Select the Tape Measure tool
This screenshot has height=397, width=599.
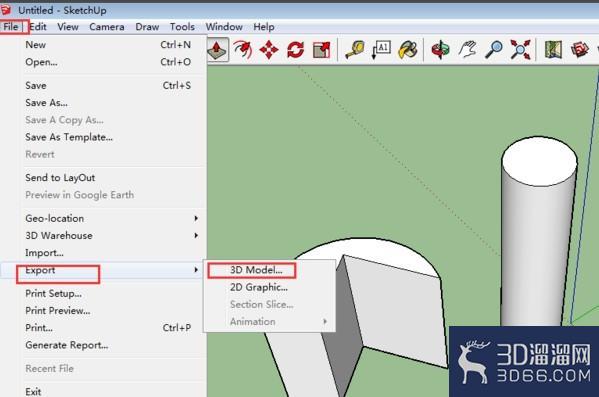(355, 50)
